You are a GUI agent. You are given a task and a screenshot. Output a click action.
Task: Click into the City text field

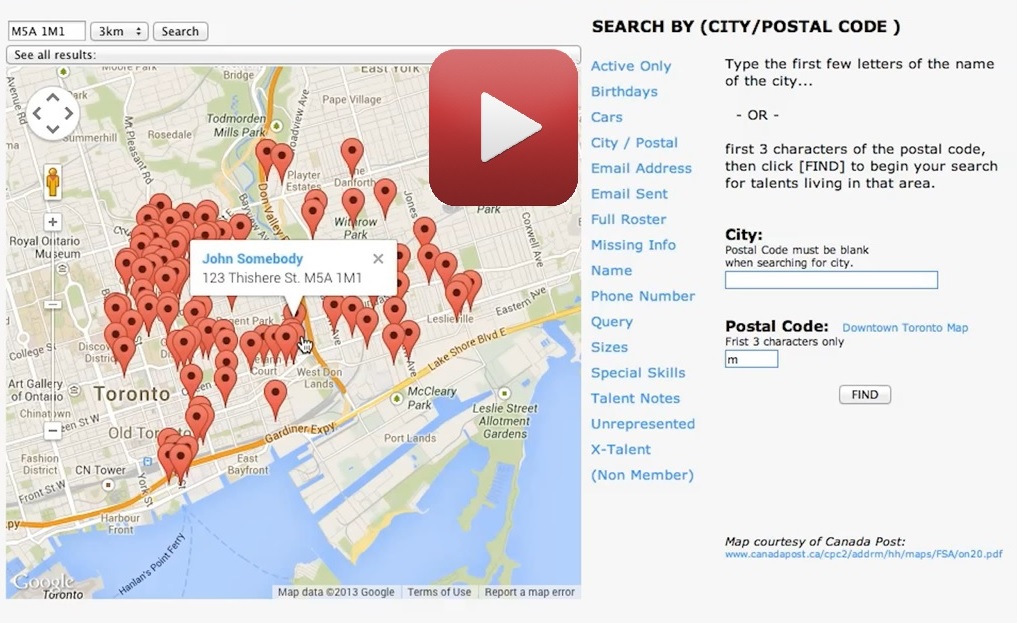831,280
